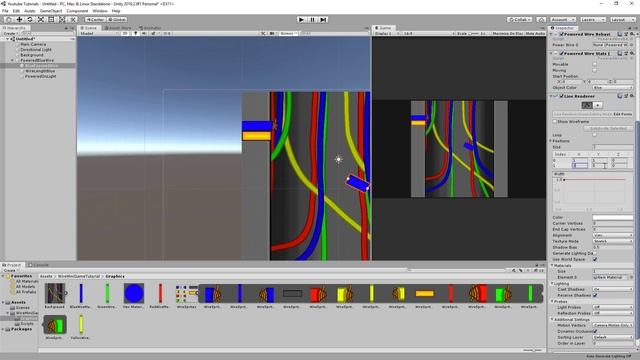Viewport: 640px width, 360px height.
Task: Select the green wire sprite in second row
Action: (x=55, y=327)
